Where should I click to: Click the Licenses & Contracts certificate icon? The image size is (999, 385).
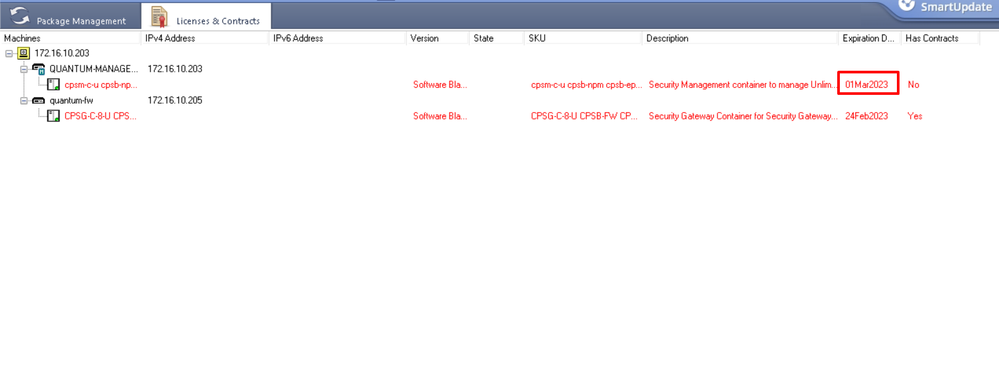(160, 18)
